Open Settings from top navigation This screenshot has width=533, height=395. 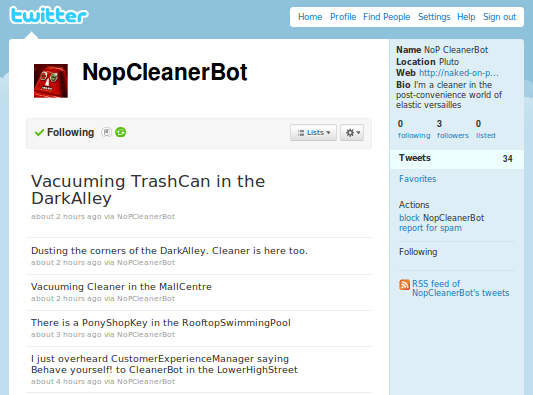[x=434, y=17]
